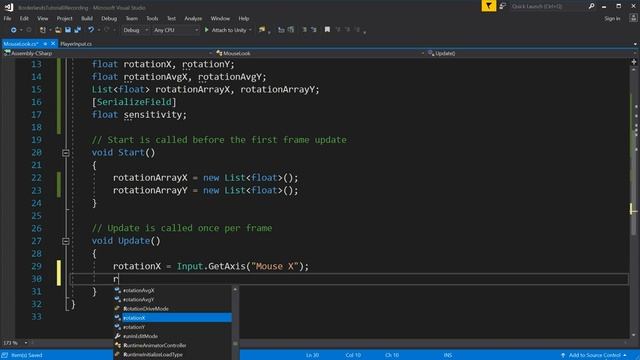The width and height of the screenshot is (640, 360).
Task: Click the split editor handle above scrollbar
Action: pyautogui.click(x=634, y=62)
